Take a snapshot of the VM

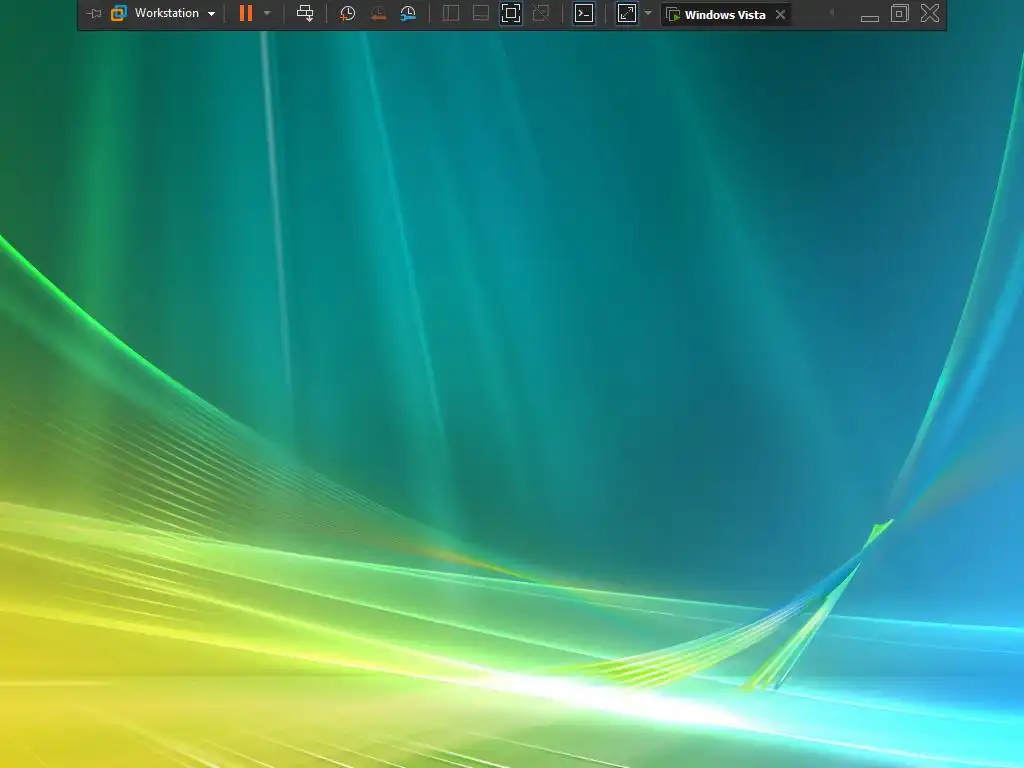pos(347,13)
